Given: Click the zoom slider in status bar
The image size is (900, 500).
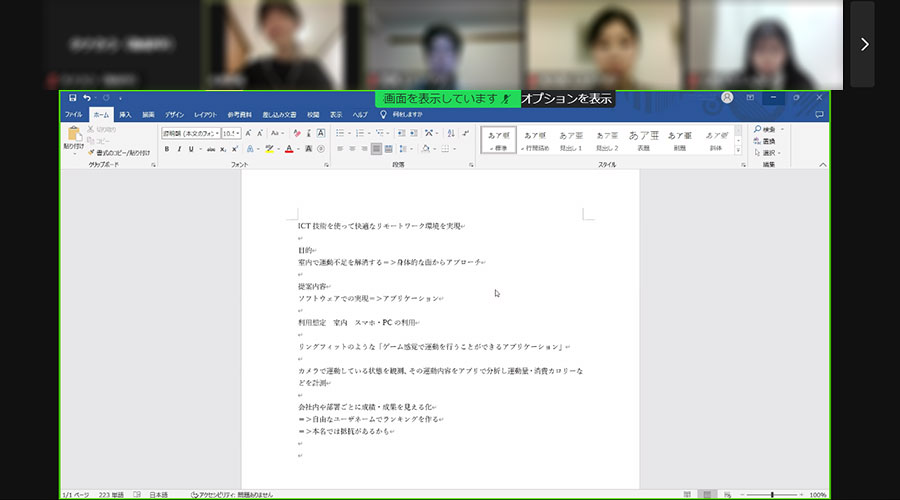Looking at the screenshot, I should click(x=772, y=495).
